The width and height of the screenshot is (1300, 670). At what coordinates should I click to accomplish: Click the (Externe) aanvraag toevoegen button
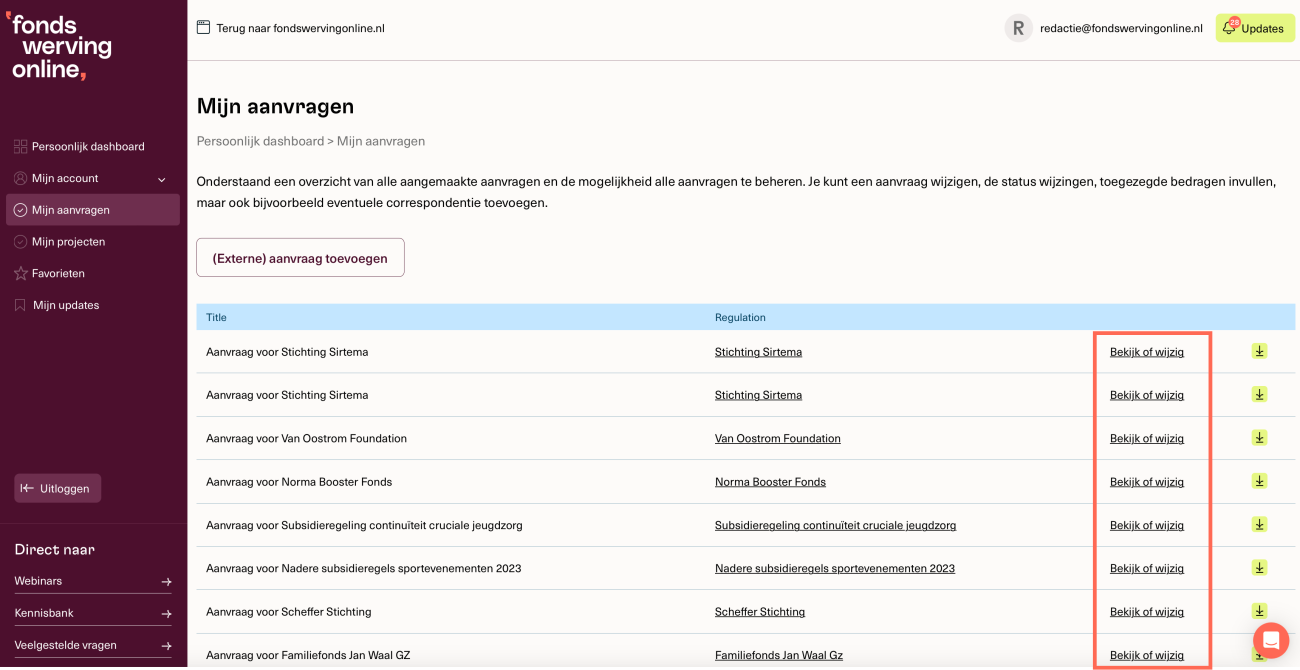point(300,258)
